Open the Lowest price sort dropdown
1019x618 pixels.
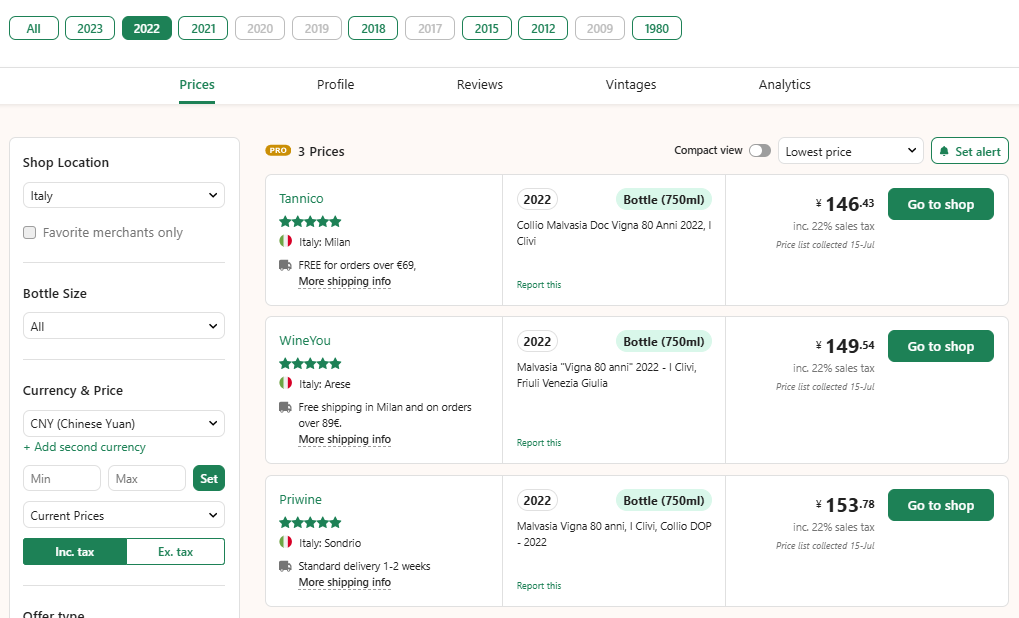[851, 151]
